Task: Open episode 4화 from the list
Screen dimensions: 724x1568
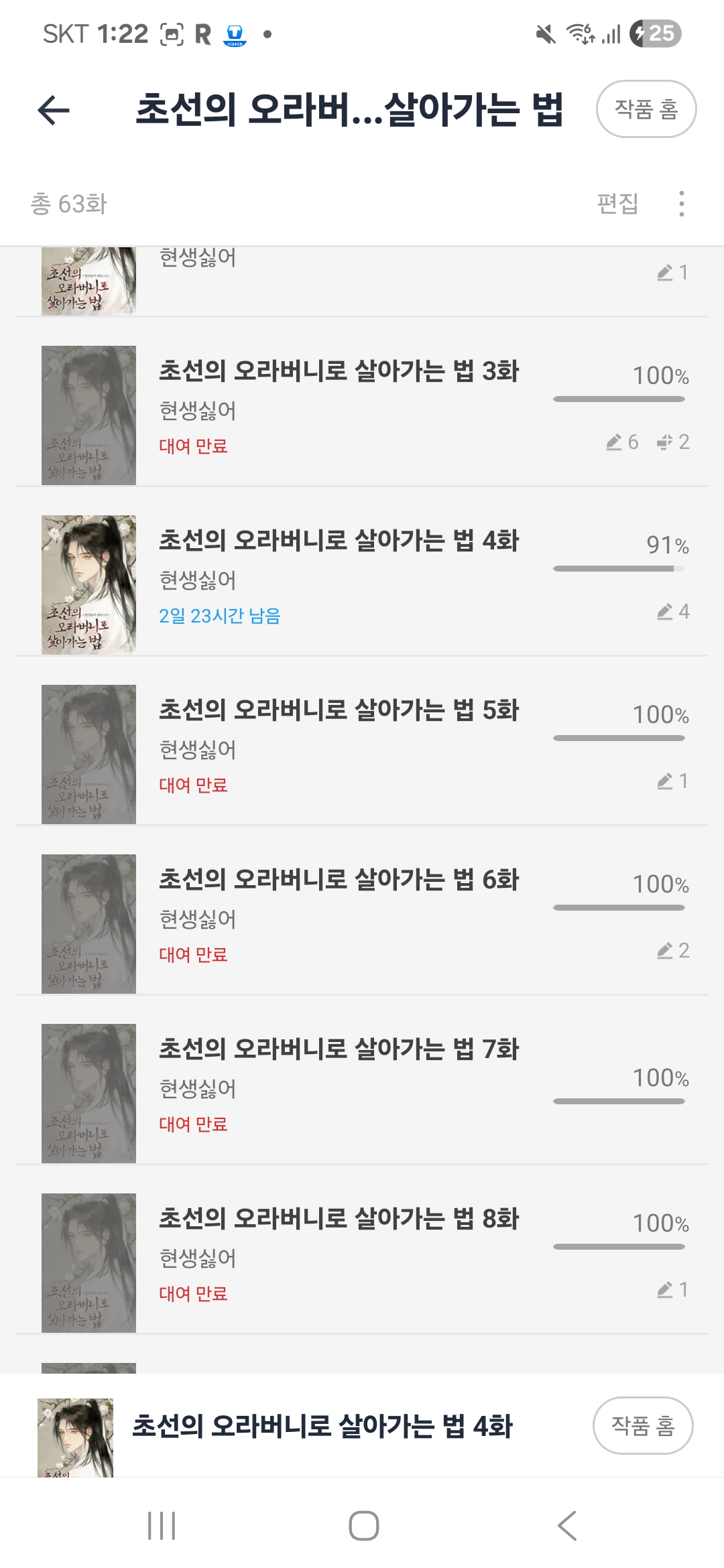Action: click(x=339, y=541)
